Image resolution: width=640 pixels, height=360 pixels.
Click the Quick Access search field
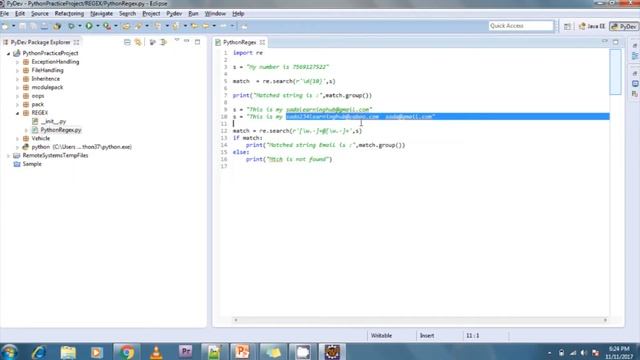[521, 26]
